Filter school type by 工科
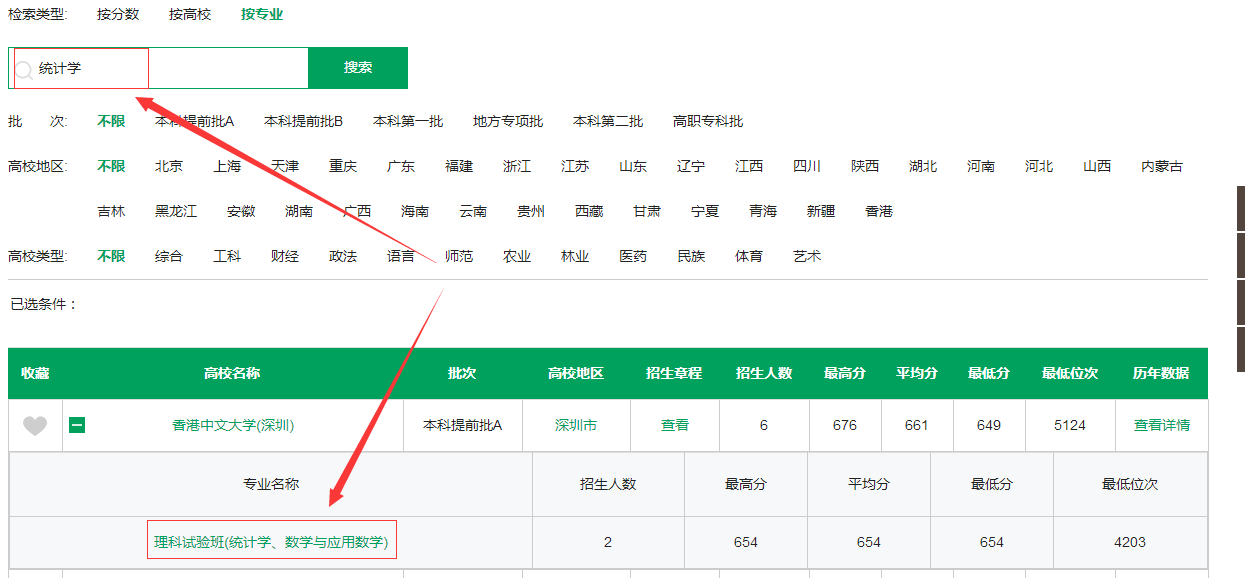Image resolution: width=1245 pixels, height=578 pixels. tap(227, 256)
